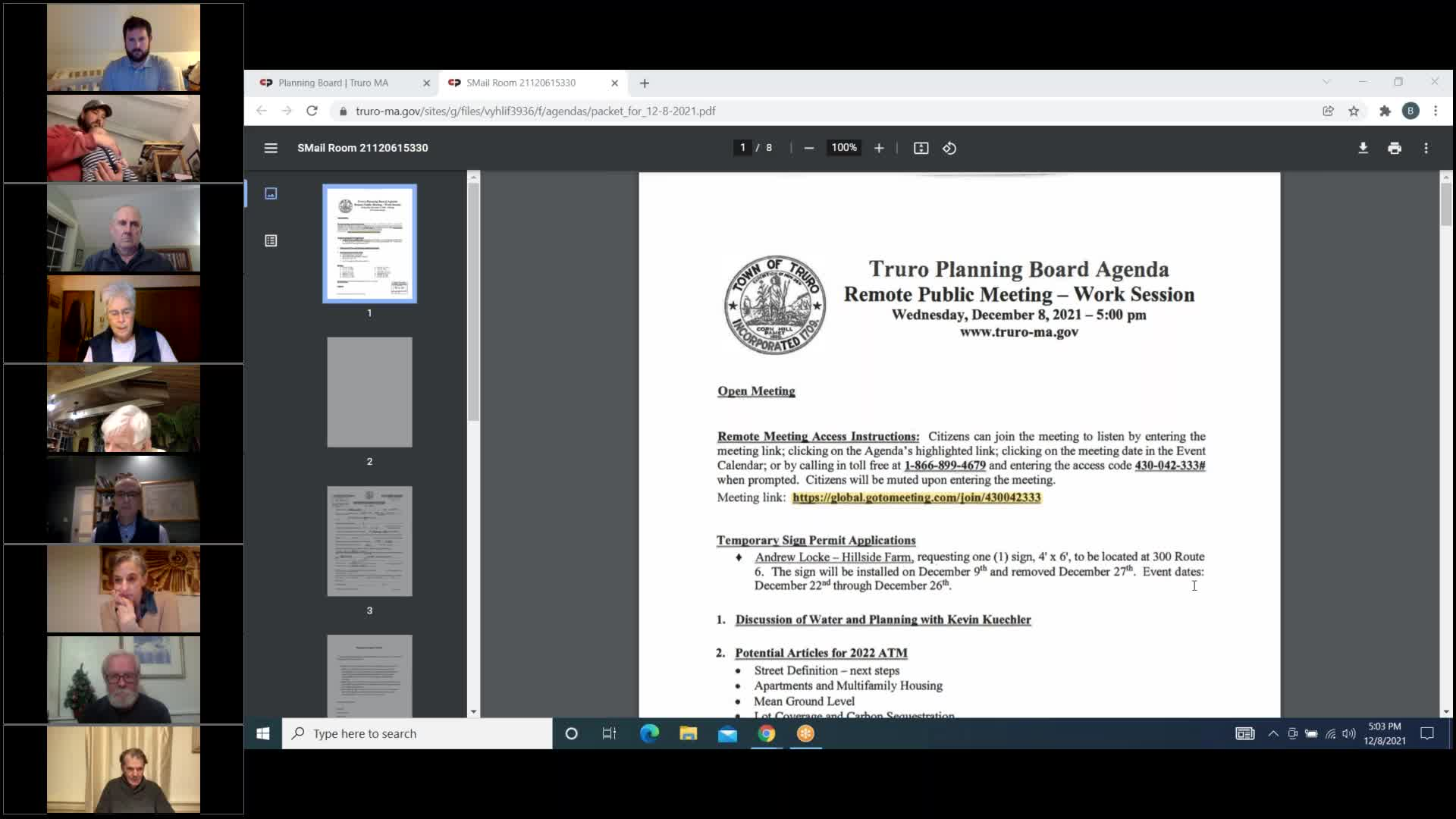Open the PDF download icon
Screen dimensions: 1456x819
point(1363,148)
